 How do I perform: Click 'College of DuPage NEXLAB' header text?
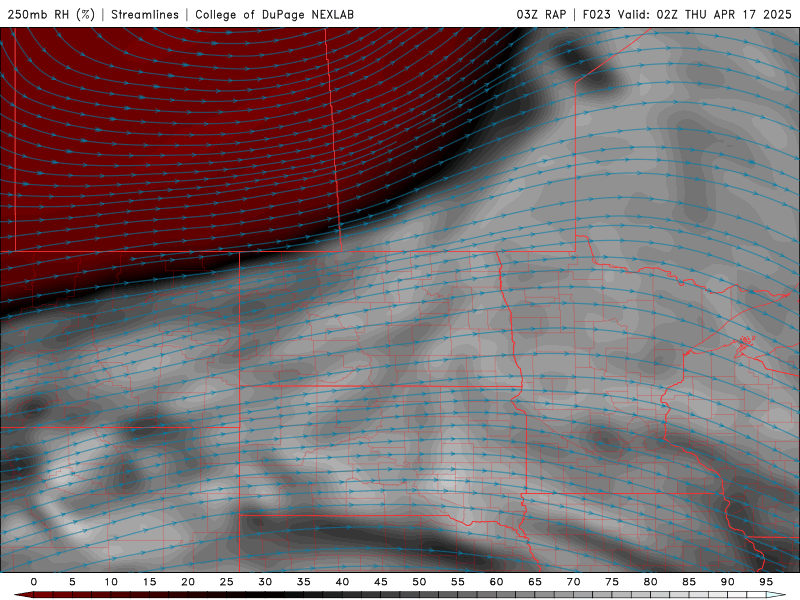(274, 14)
